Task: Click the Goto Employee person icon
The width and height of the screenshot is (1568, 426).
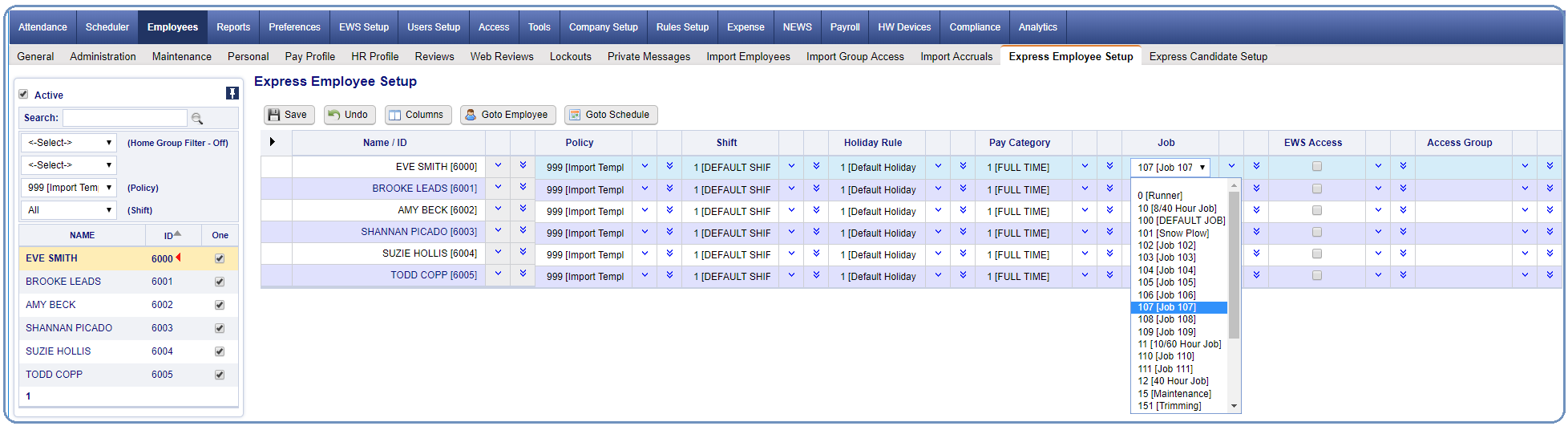Action: point(471,115)
